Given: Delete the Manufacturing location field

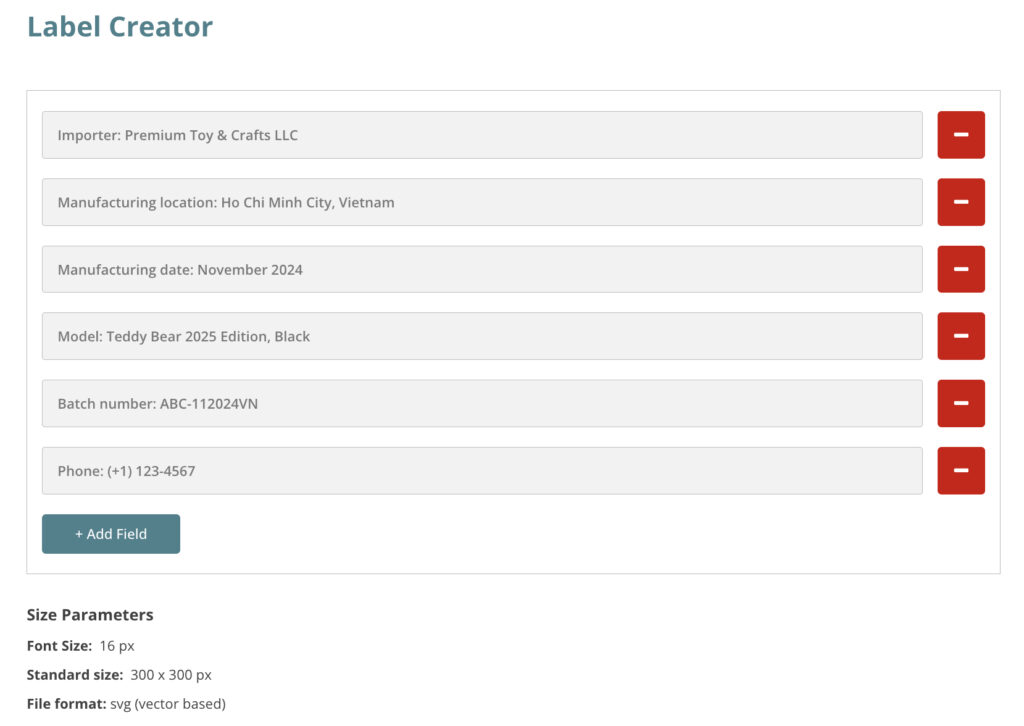Looking at the screenshot, I should [960, 201].
